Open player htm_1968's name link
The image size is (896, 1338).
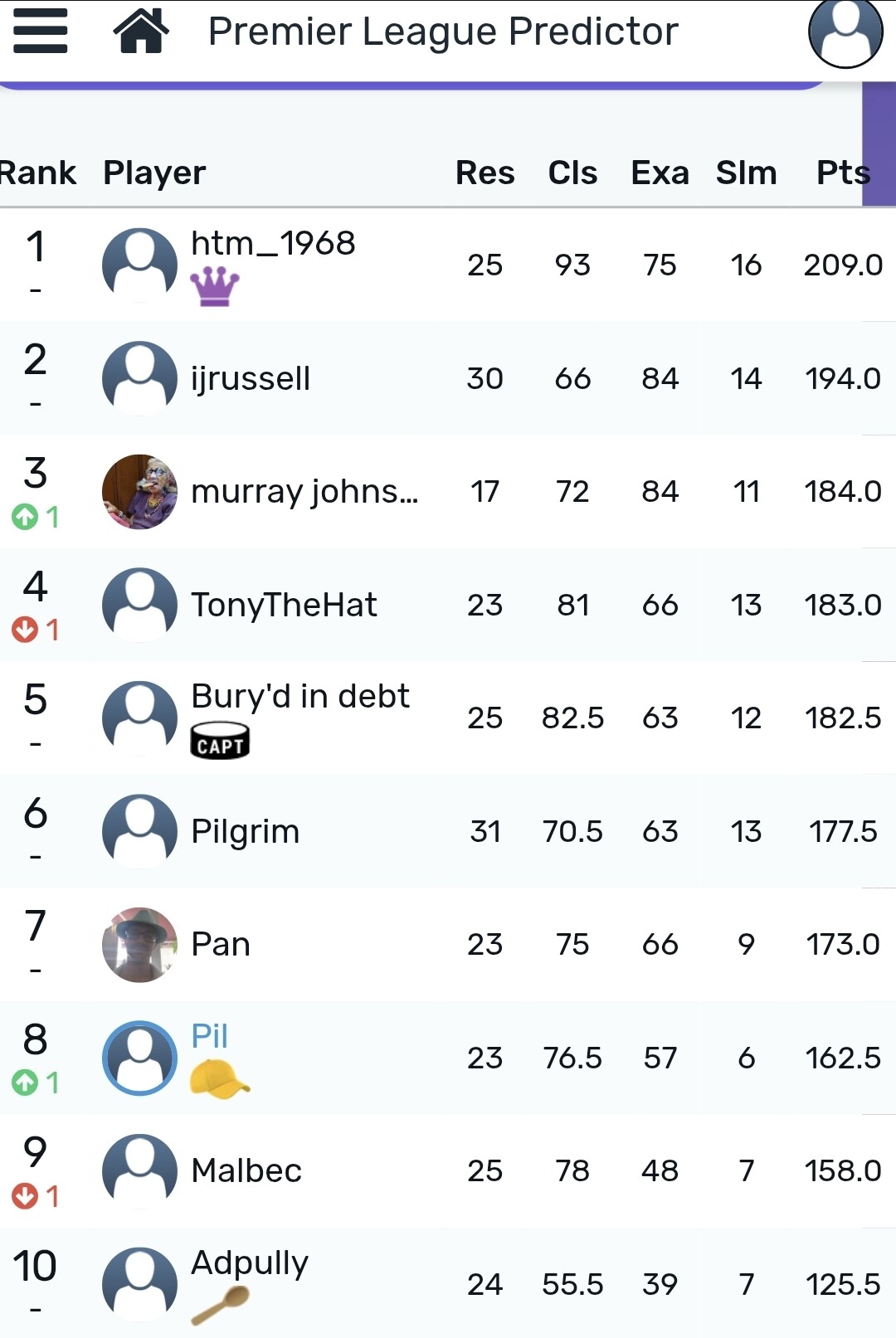[273, 243]
